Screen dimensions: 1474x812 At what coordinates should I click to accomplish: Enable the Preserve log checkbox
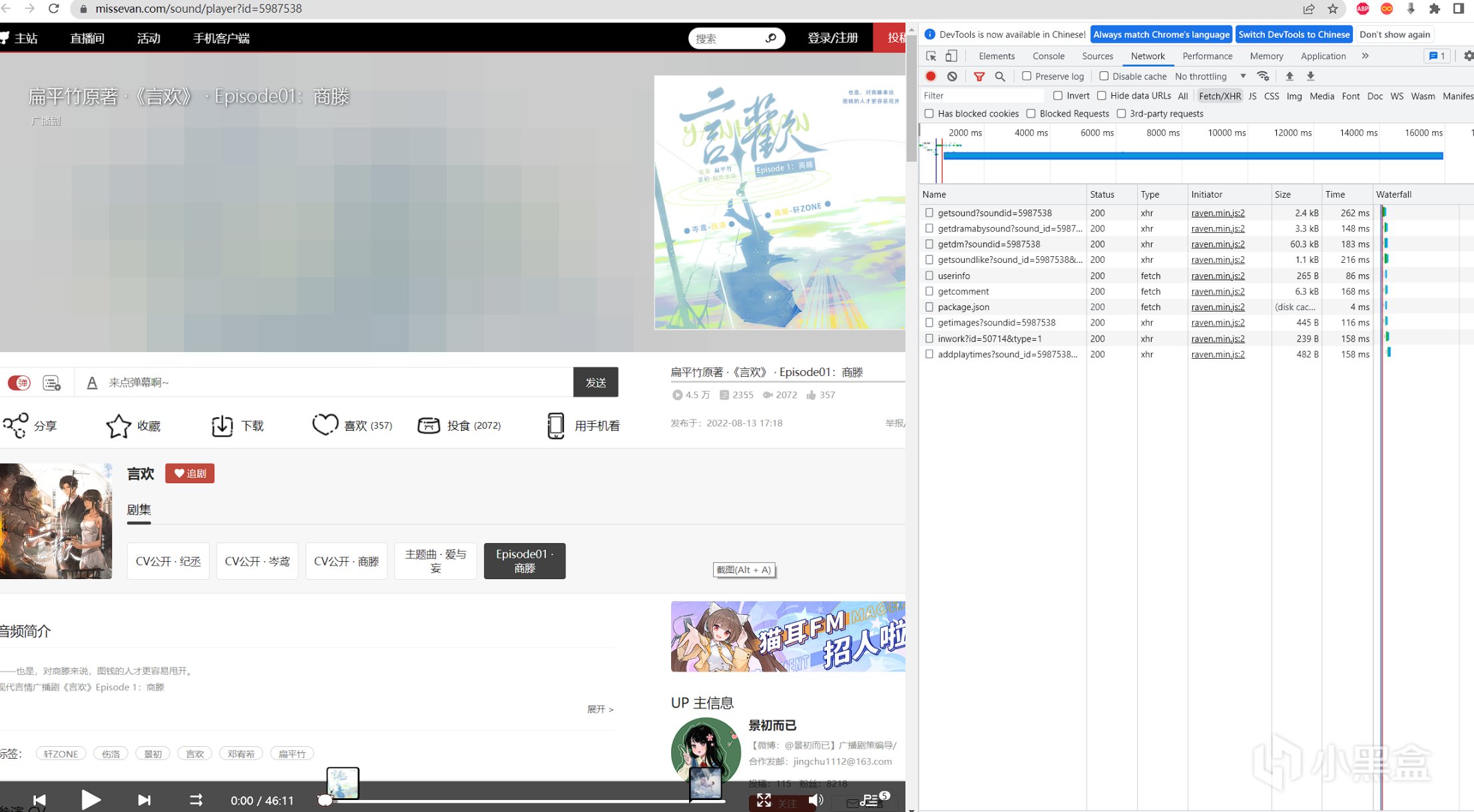[x=1027, y=76]
